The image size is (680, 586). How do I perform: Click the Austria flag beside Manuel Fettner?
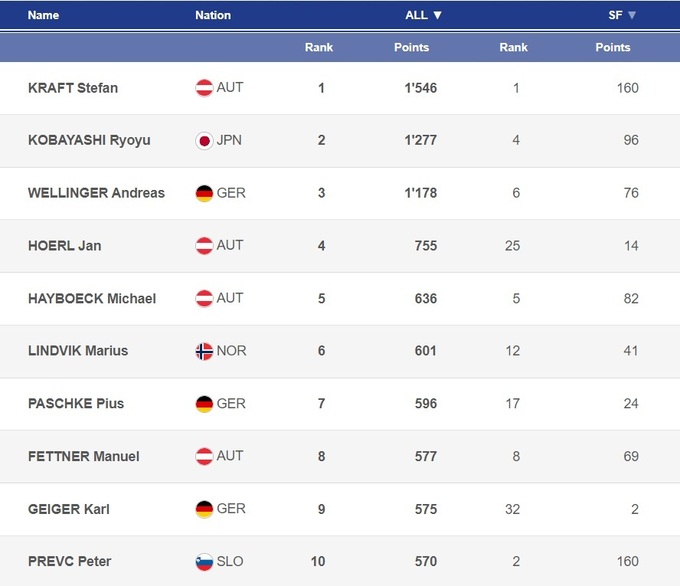[204, 457]
